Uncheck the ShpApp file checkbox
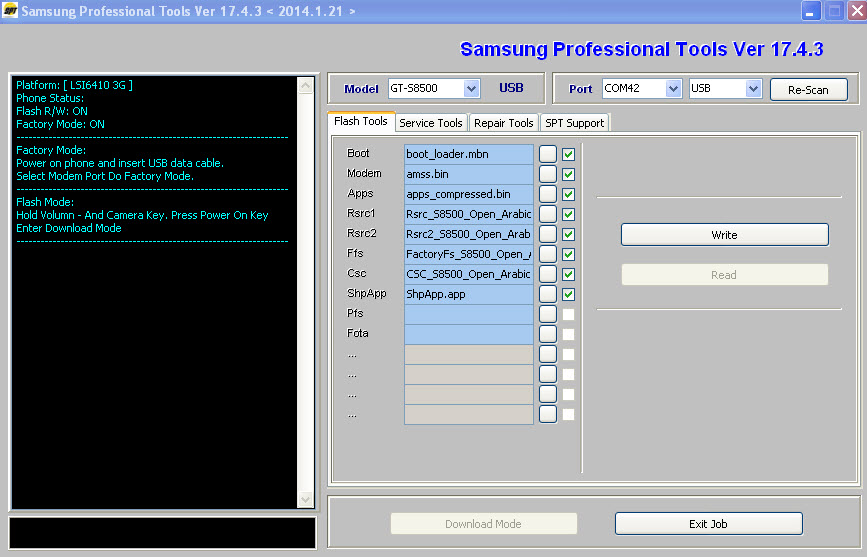Screen dimensions: 867x557 (568, 294)
